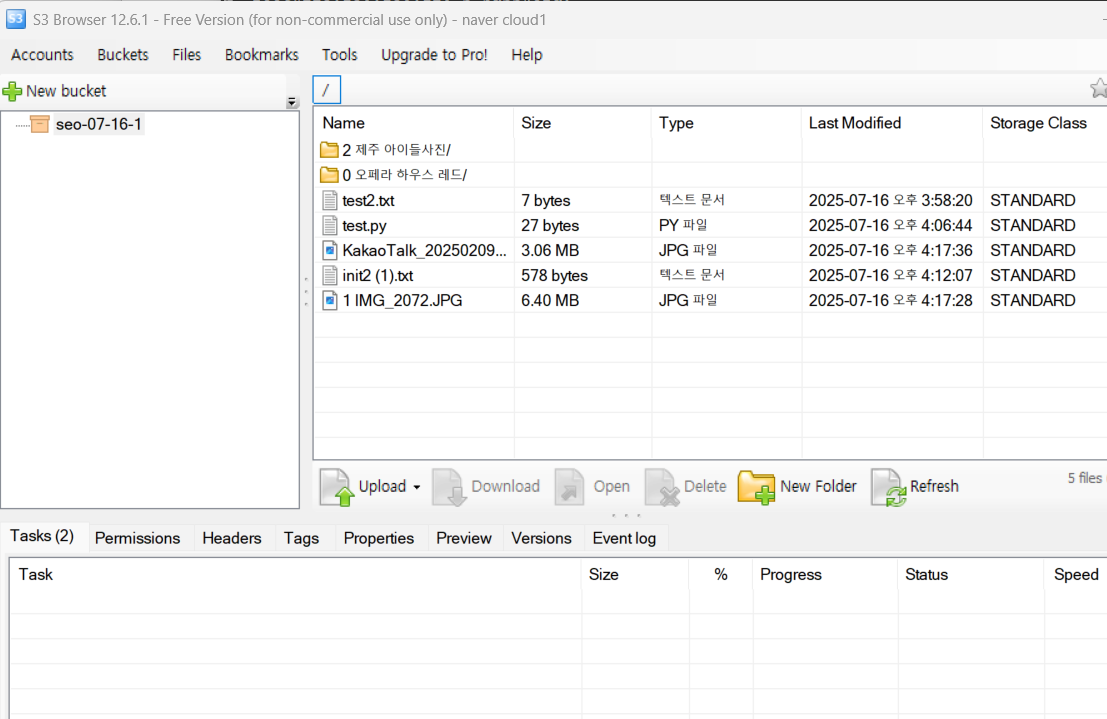1107x719 pixels.
Task: Sort by the Storage Class column header
Action: [1045, 123]
